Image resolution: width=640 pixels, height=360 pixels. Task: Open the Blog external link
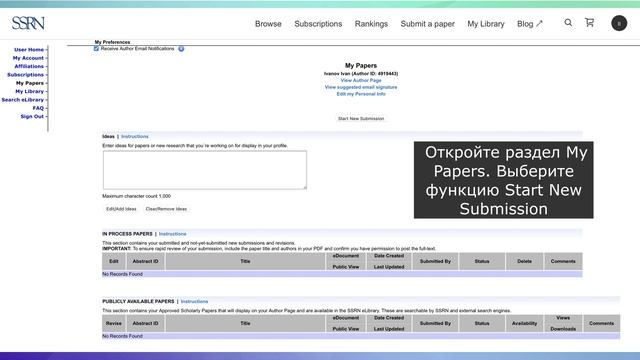tap(530, 24)
